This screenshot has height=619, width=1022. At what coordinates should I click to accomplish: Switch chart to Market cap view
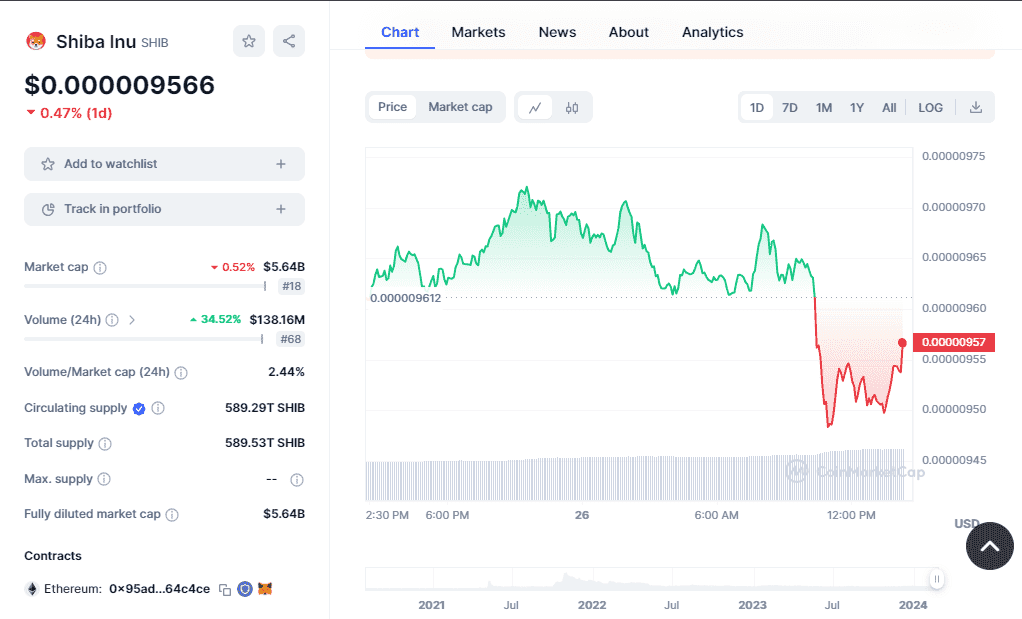pos(460,107)
